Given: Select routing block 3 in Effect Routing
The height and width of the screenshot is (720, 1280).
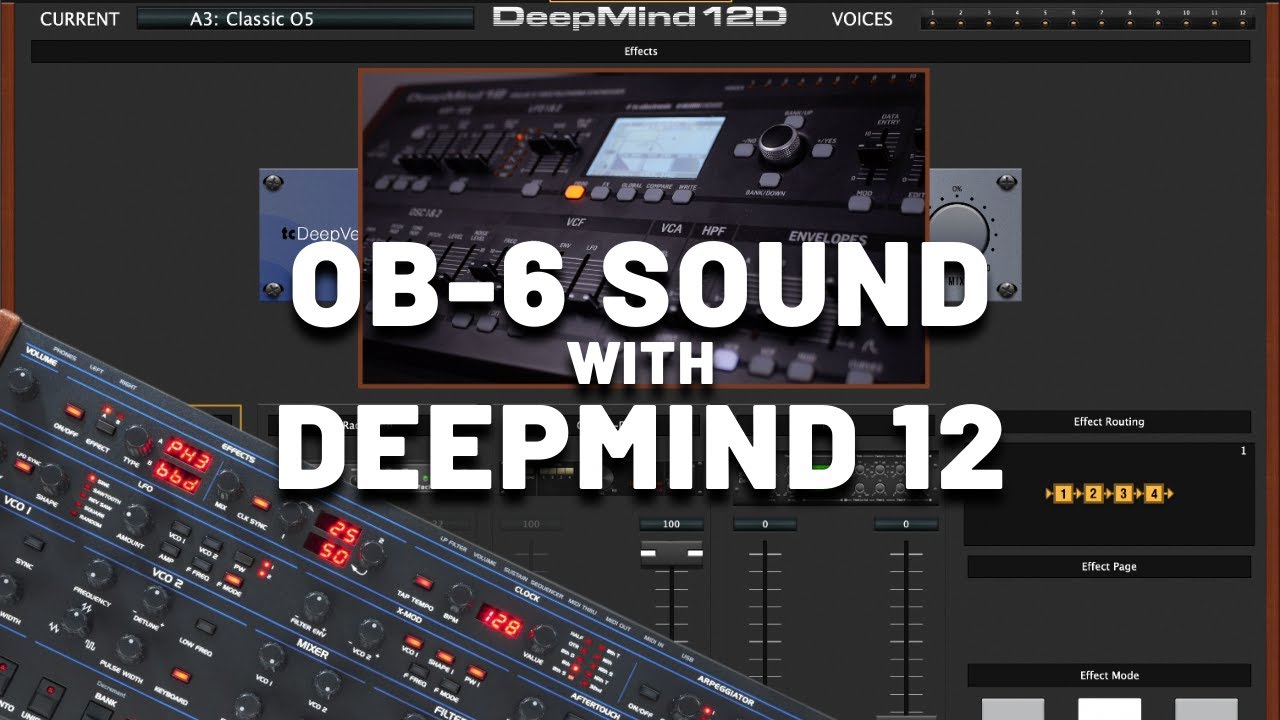Looking at the screenshot, I should 1123,494.
